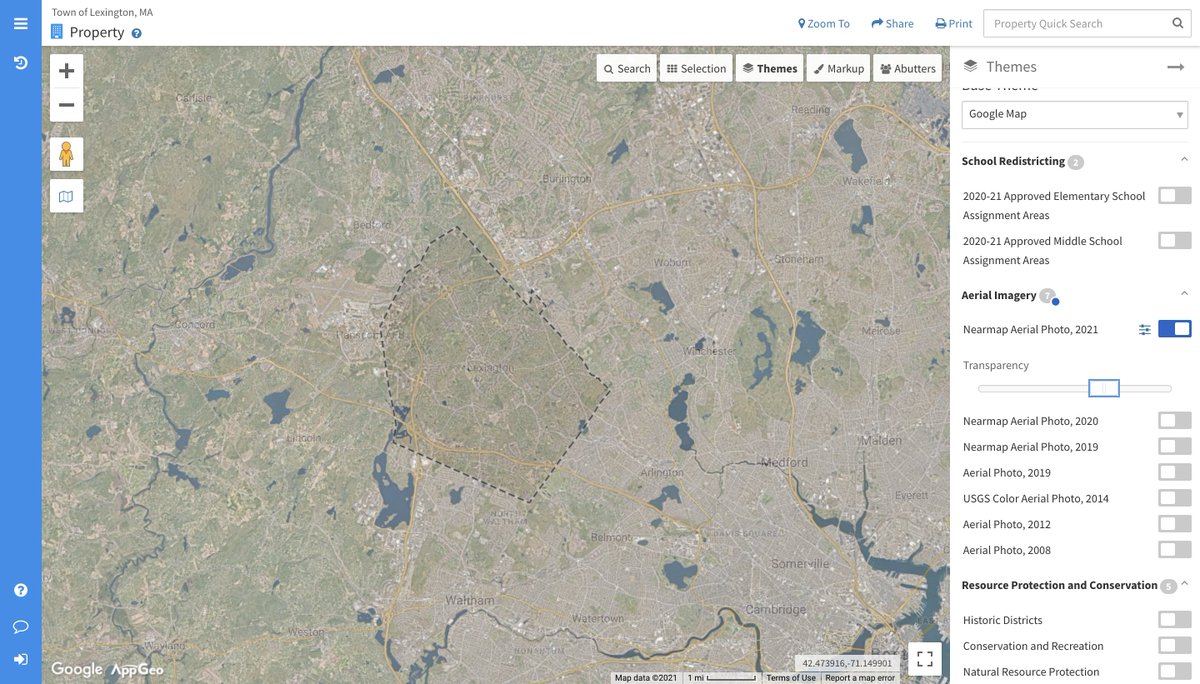This screenshot has width=1200, height=684.
Task: Enable Aerial Photo 2012 layer
Action: pyautogui.click(x=1175, y=524)
